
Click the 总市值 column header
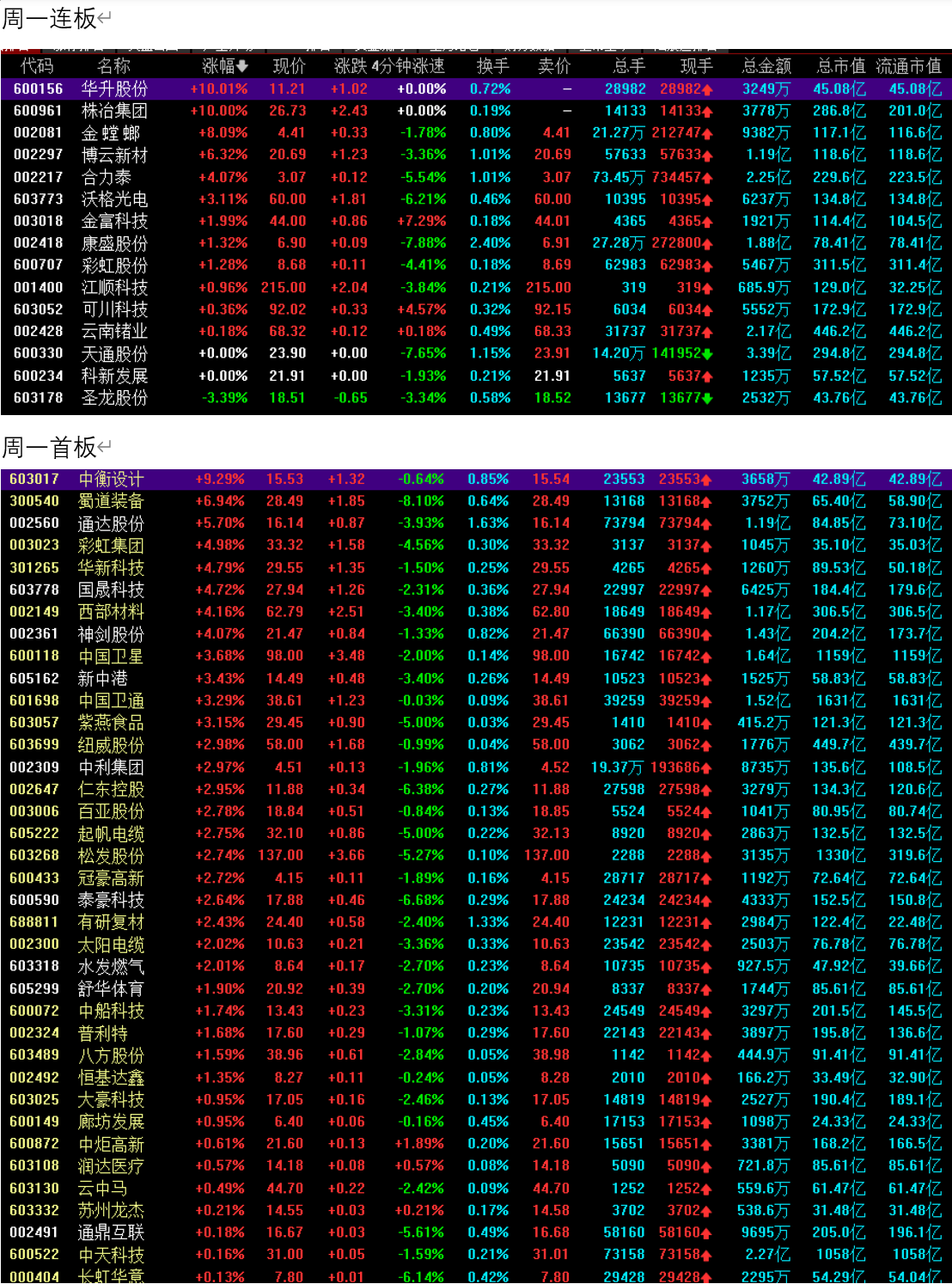tap(841, 66)
